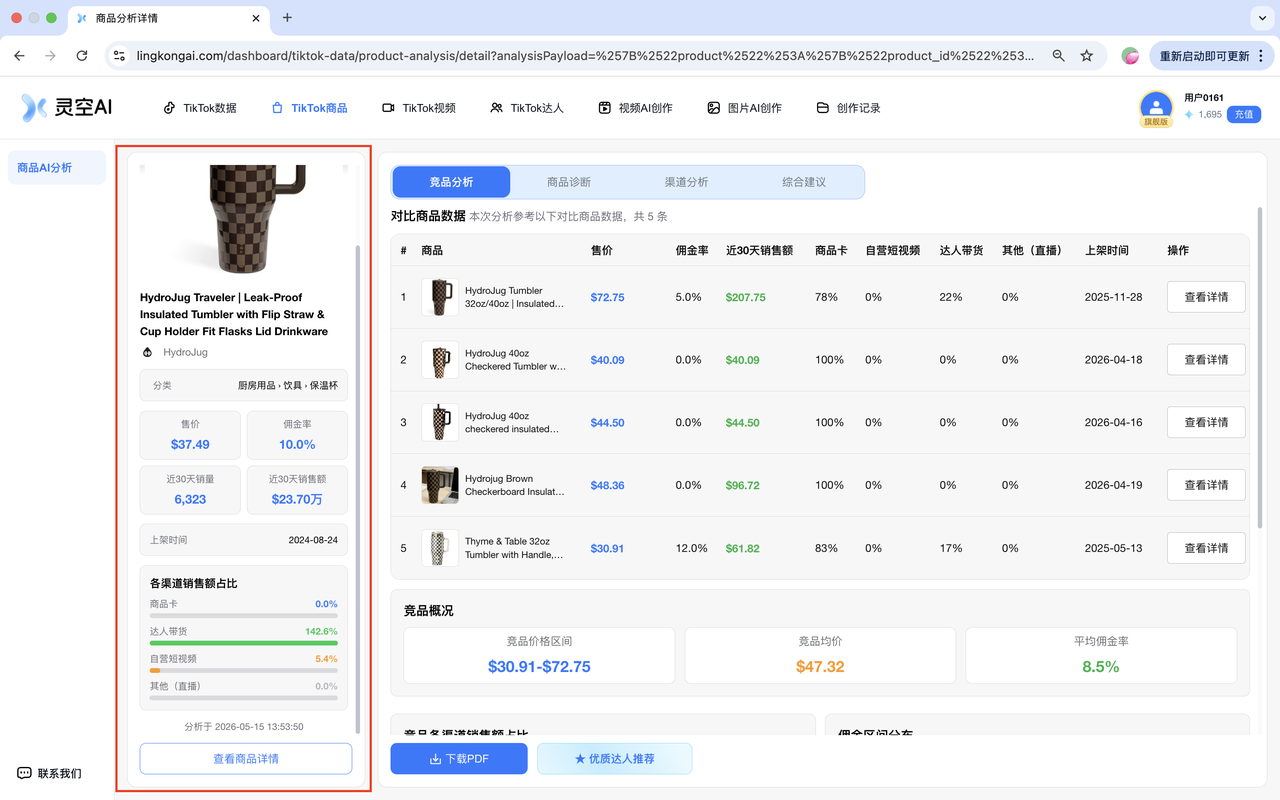This screenshot has height=800, width=1280.
Task: Click 查看详情 for the $44.50 product
Action: [1206, 422]
